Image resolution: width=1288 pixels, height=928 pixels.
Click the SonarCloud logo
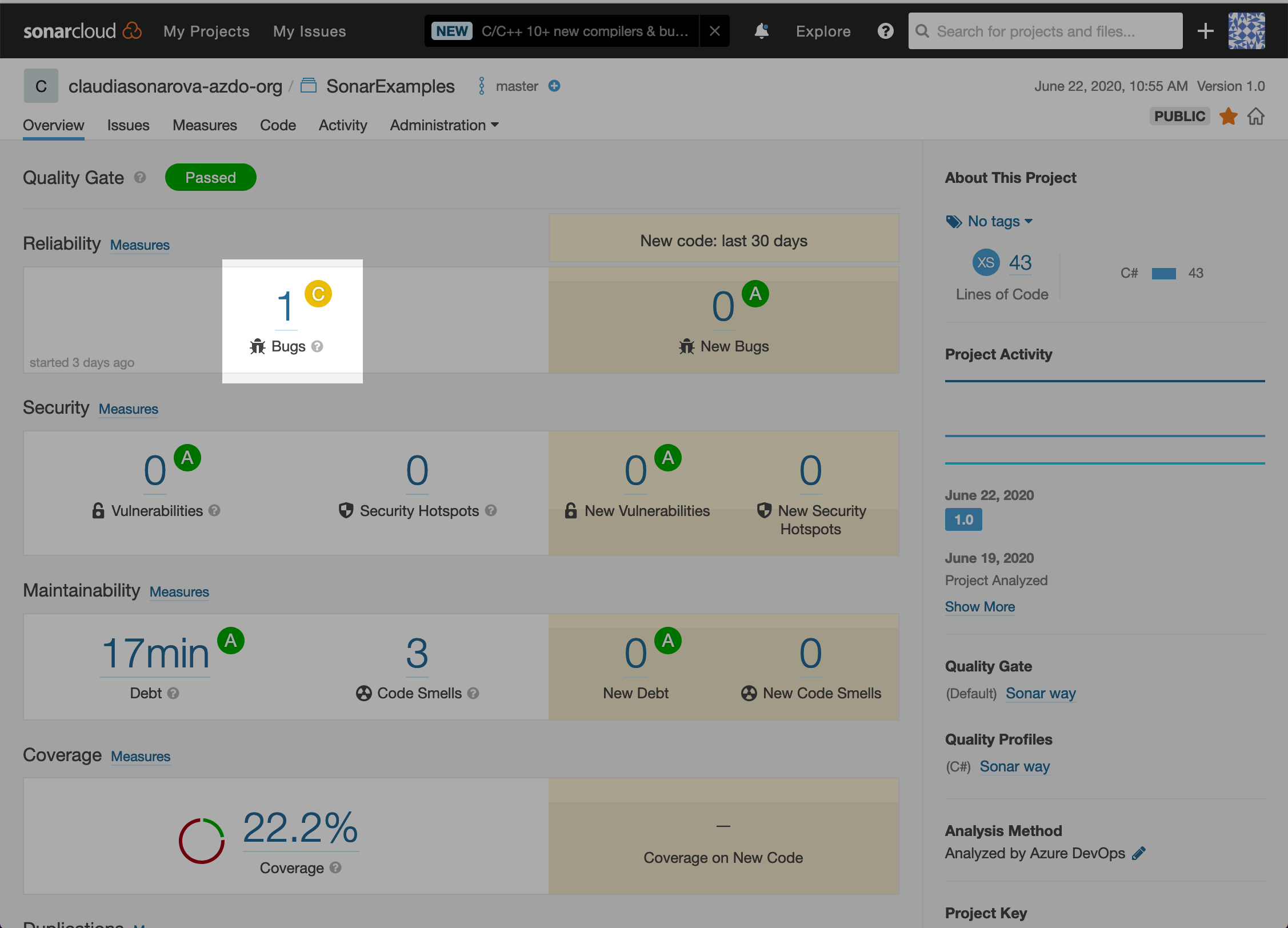82,31
